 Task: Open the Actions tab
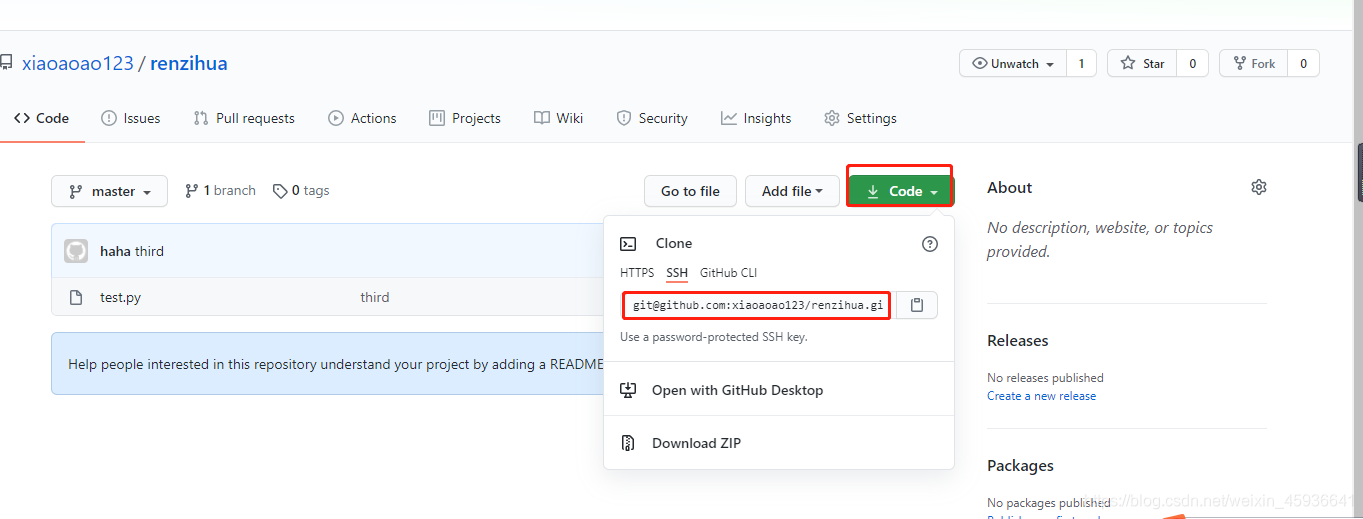pyautogui.click(x=362, y=118)
